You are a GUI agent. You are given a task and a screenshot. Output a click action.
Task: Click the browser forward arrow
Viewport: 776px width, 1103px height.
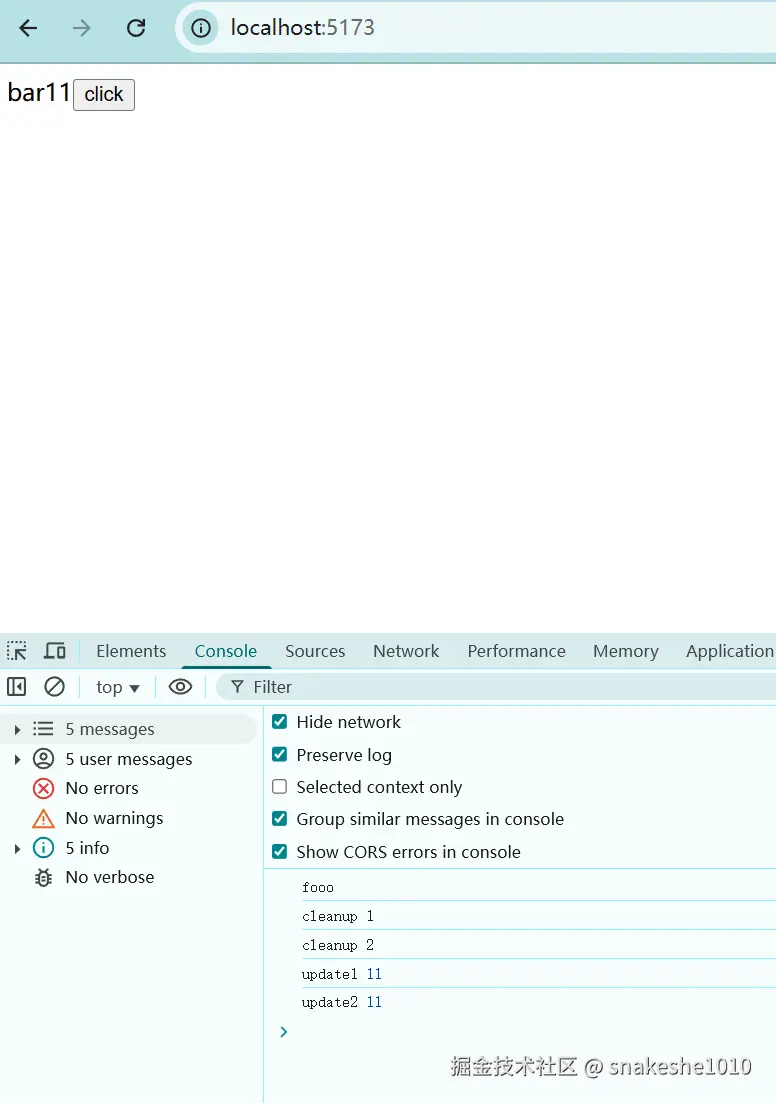click(82, 28)
